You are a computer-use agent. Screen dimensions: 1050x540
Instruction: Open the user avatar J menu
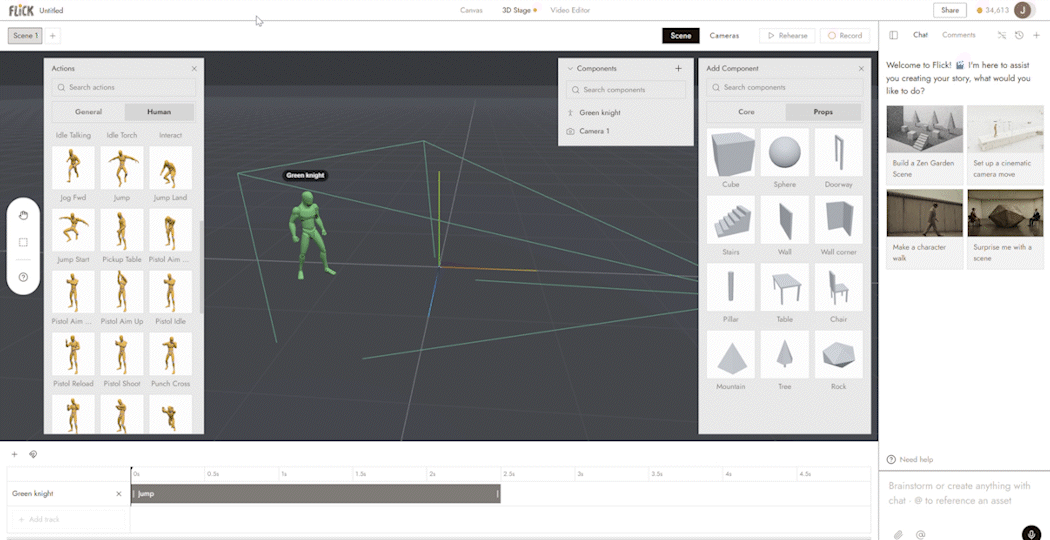[1023, 10]
